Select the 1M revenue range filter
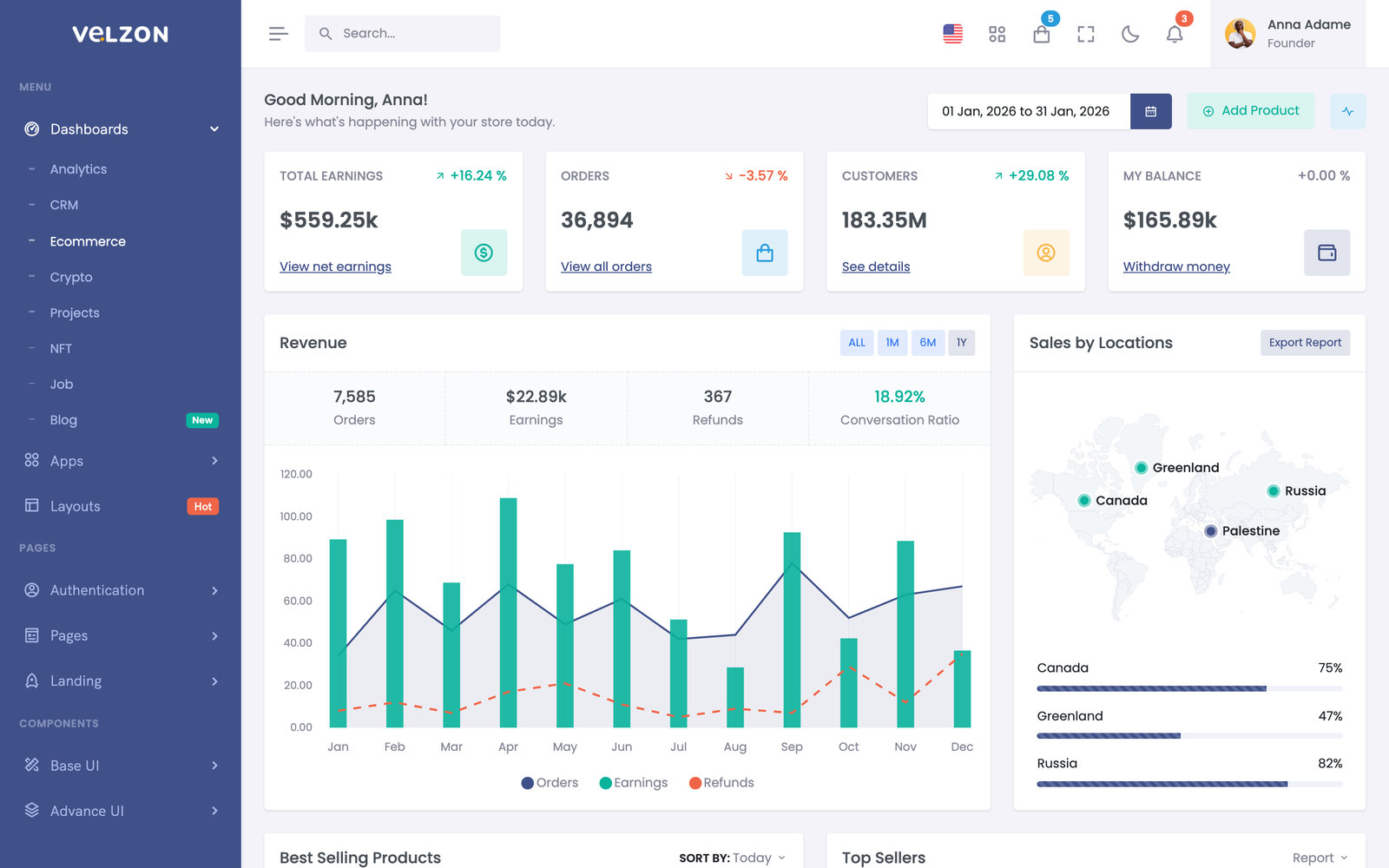1389x868 pixels. [x=892, y=343]
